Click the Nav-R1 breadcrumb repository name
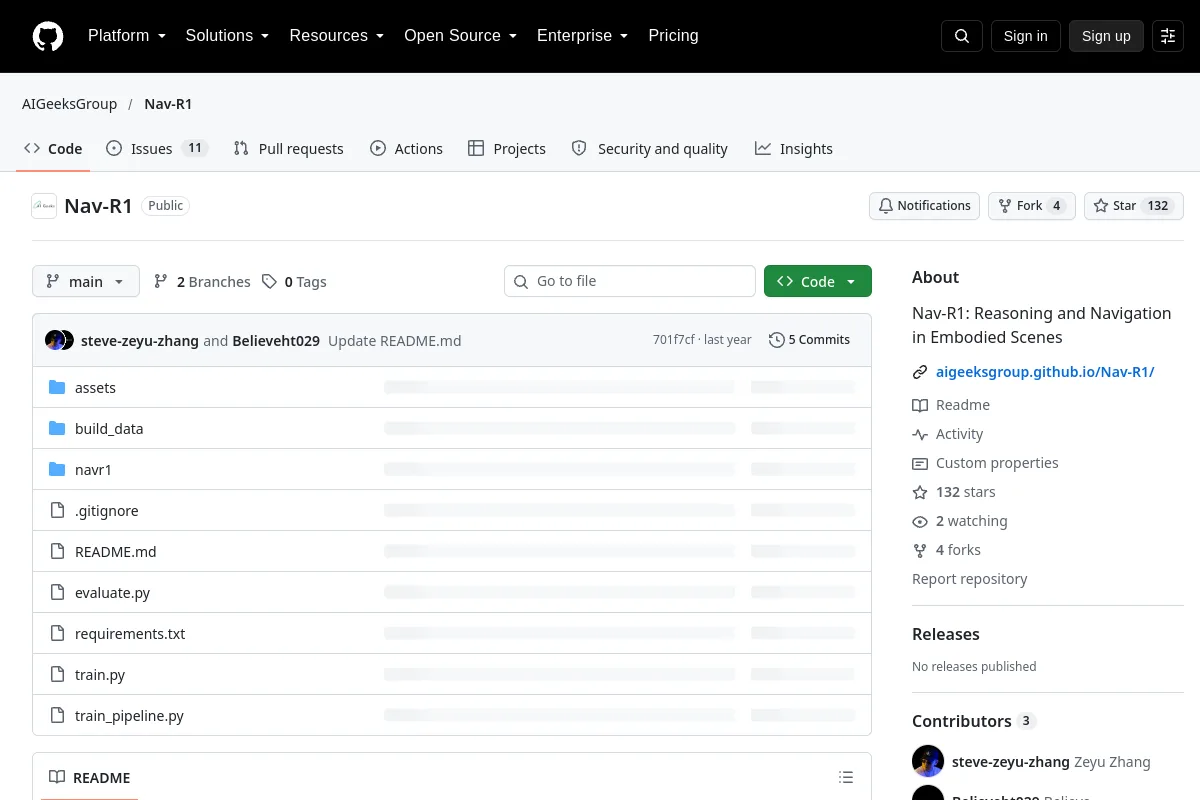The height and width of the screenshot is (800, 1200). coord(168,104)
